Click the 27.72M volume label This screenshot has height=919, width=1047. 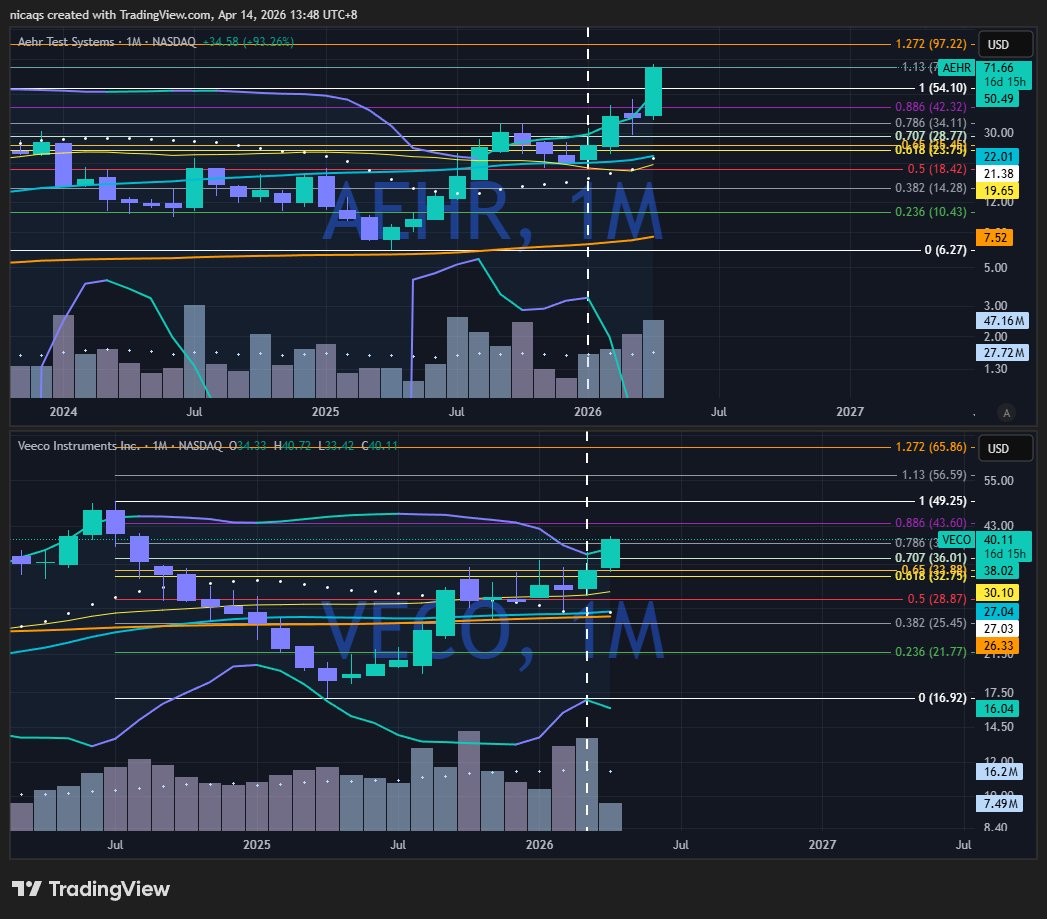point(1004,353)
